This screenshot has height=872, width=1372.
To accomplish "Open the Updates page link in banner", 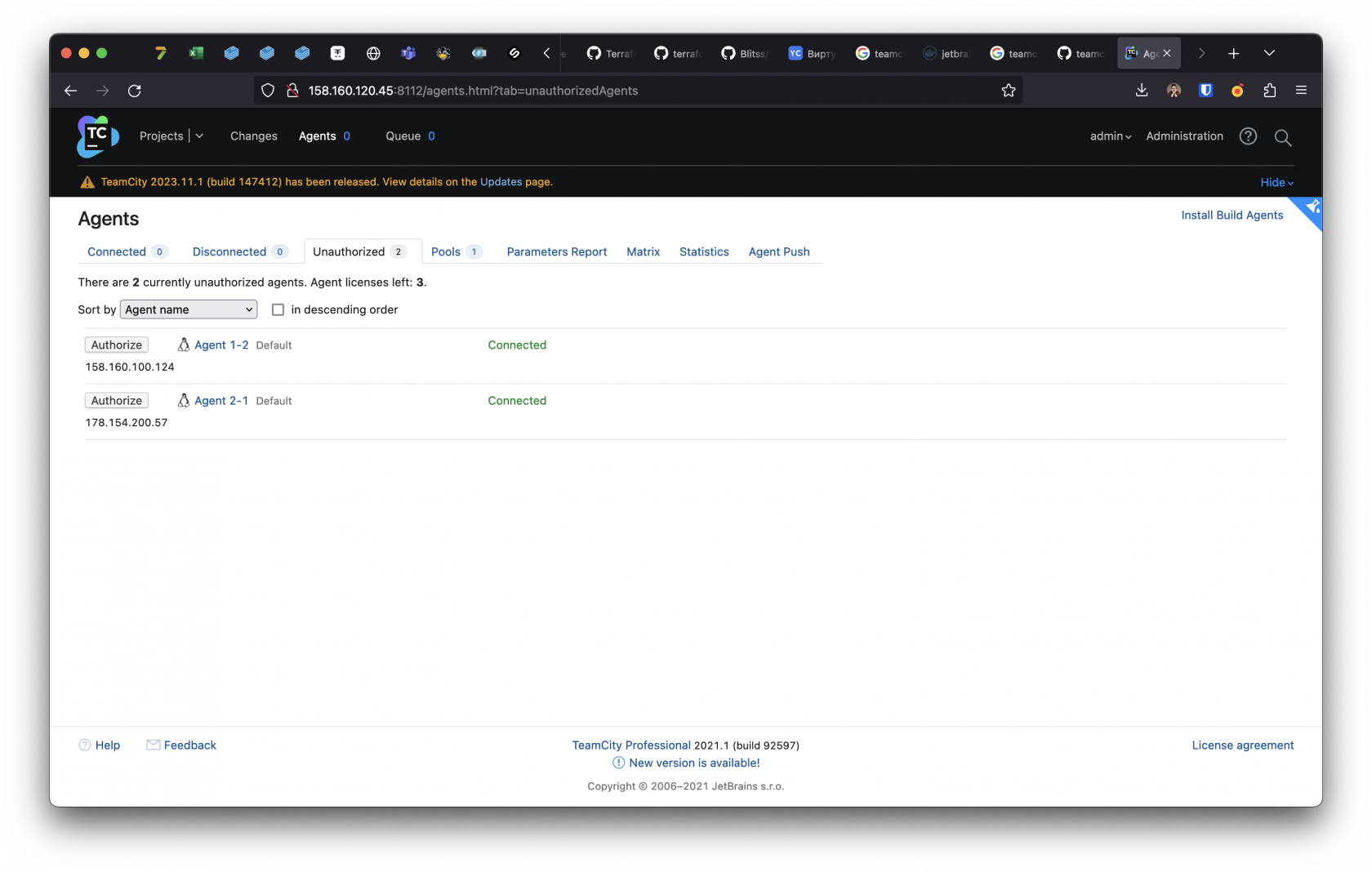I will point(501,182).
